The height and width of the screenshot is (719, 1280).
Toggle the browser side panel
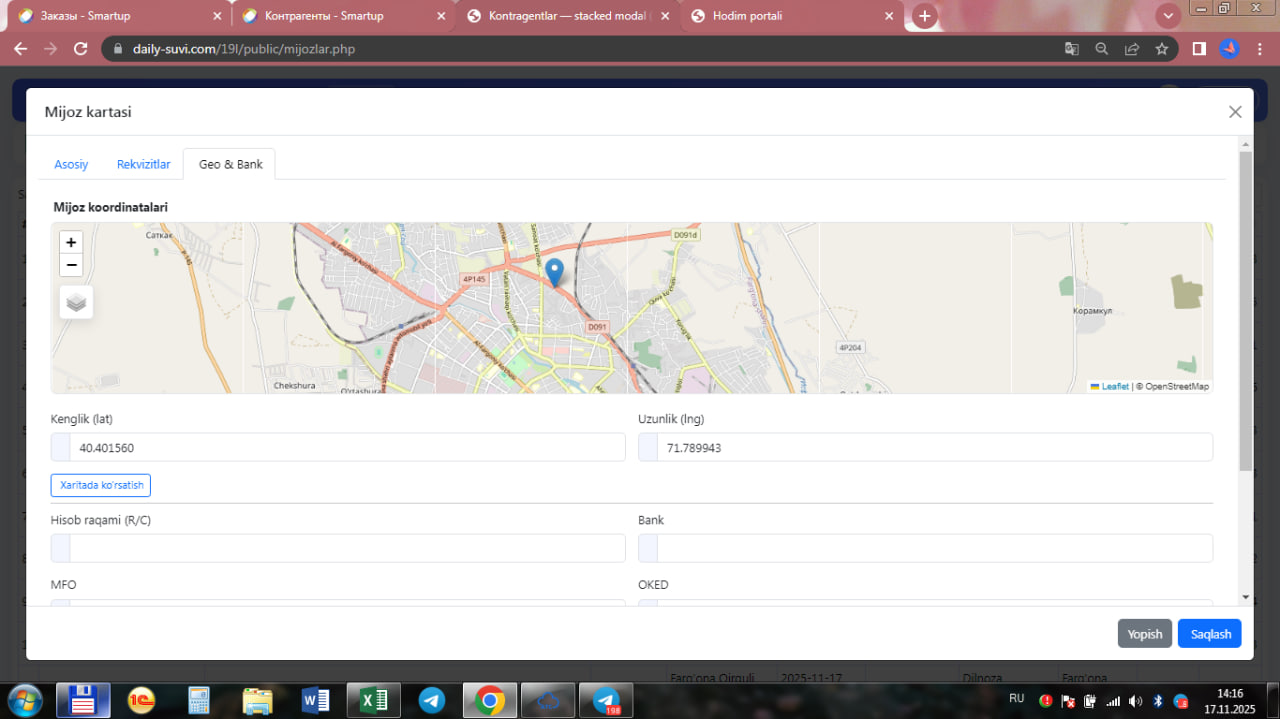tap(1199, 48)
